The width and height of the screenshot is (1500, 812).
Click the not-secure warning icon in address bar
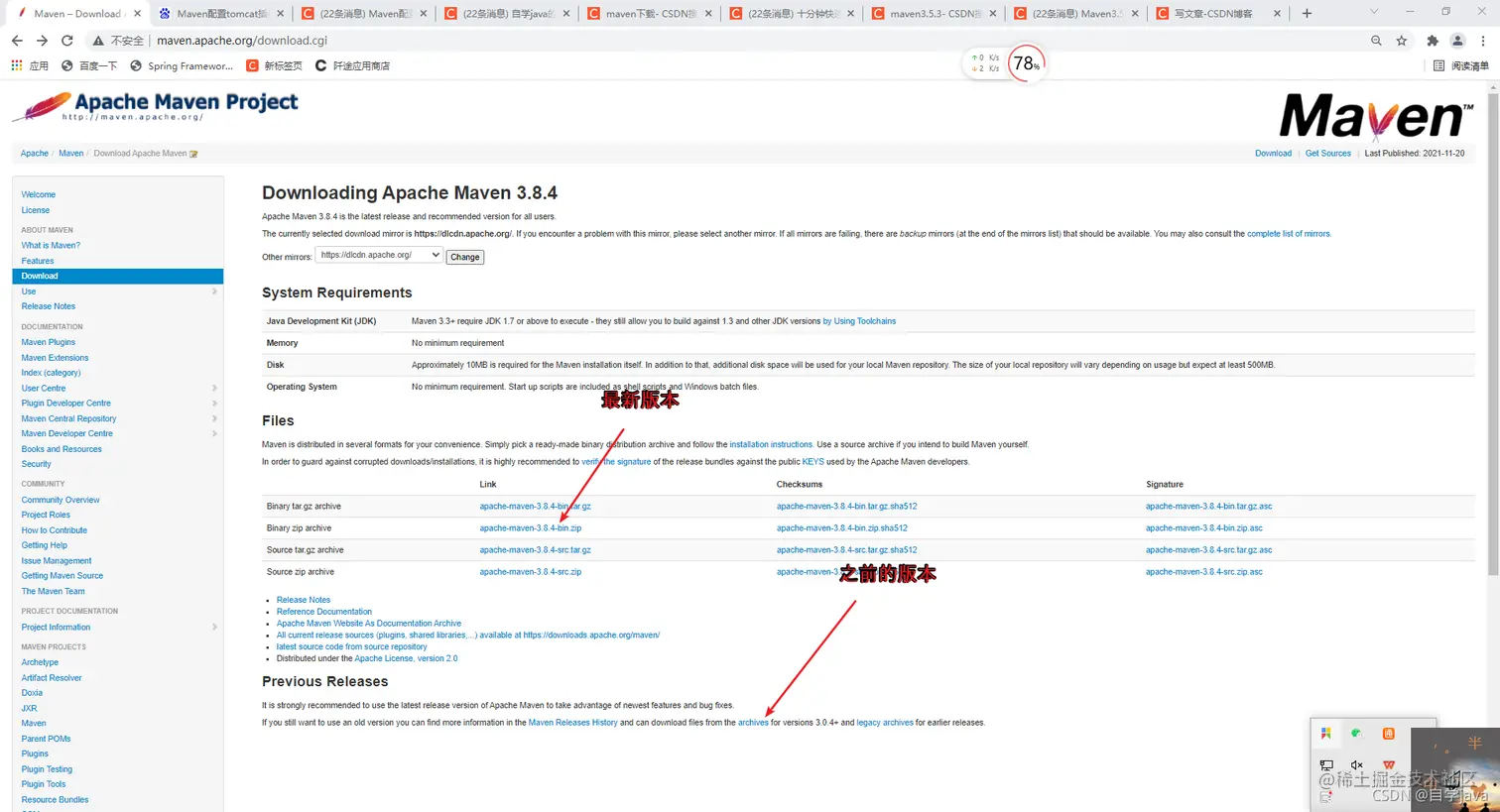point(98,41)
